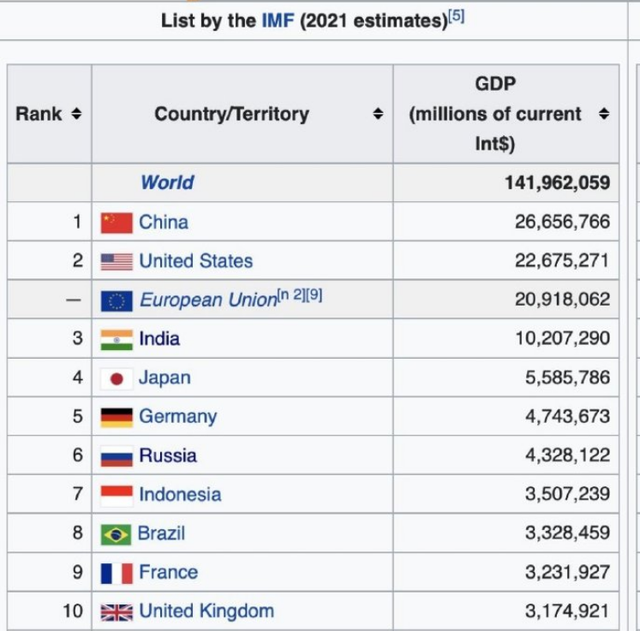The height and width of the screenshot is (631, 640).
Task: Click the European Union flag icon
Action: tap(117, 300)
